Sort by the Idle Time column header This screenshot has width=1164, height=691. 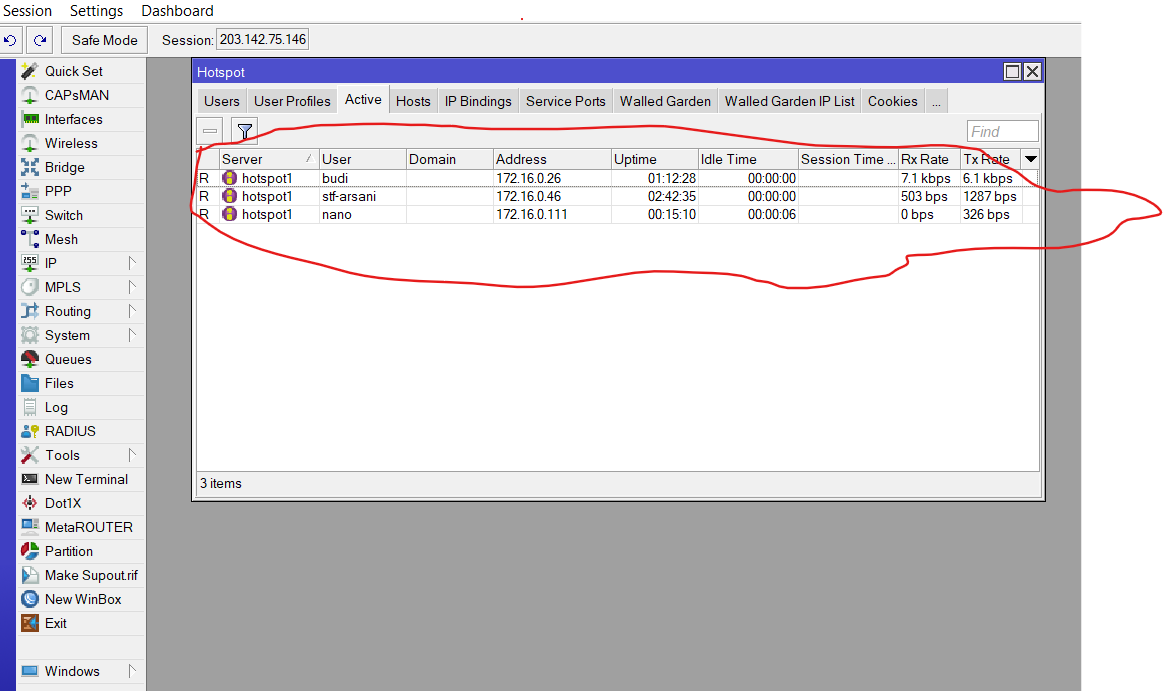pos(748,159)
